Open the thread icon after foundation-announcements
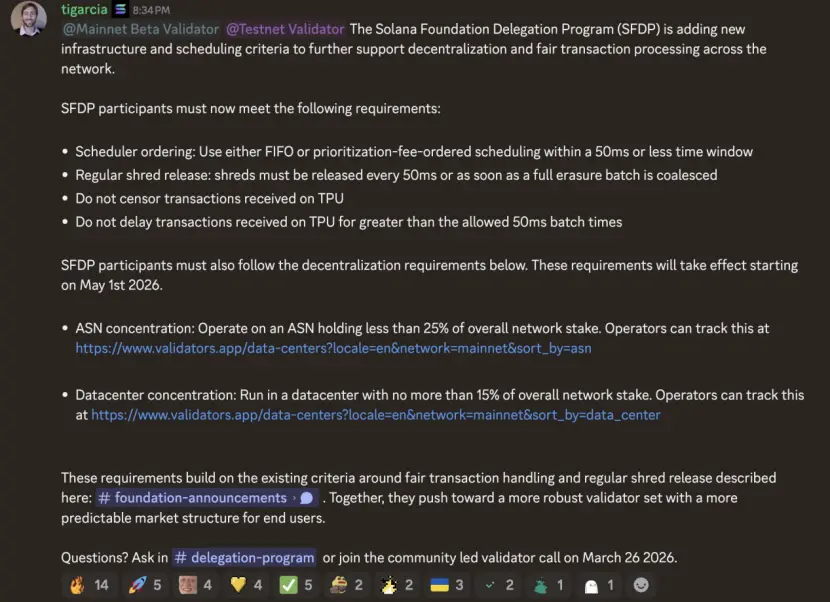Screen dimensions: 830x602 pyautogui.click(x=306, y=498)
